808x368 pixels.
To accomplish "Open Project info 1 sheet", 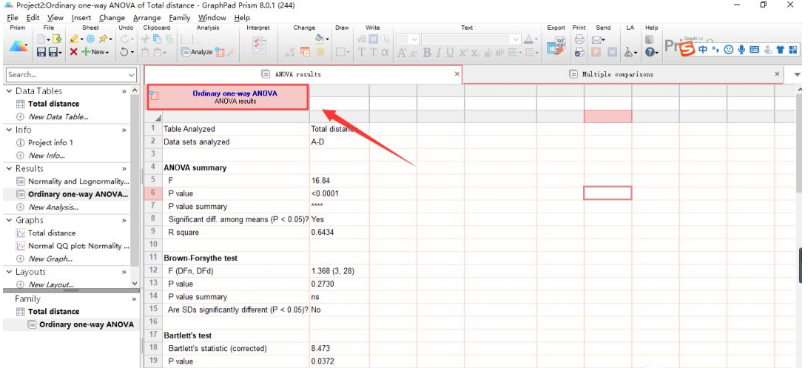I will pos(50,142).
